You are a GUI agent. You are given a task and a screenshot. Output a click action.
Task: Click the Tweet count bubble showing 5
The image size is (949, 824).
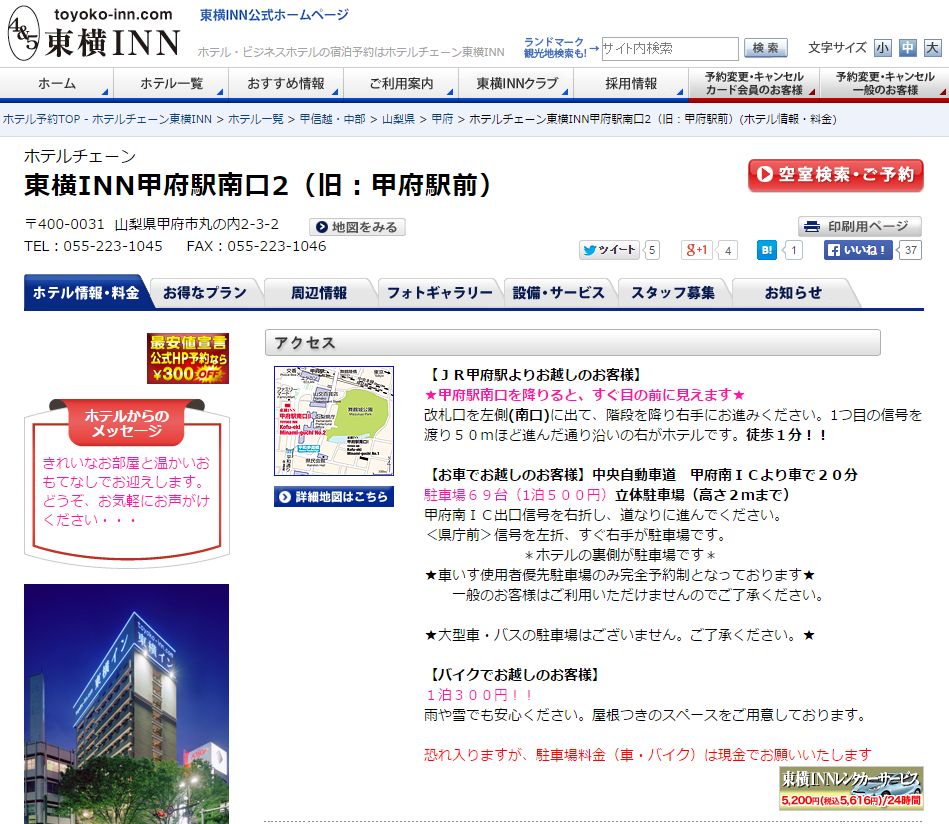[652, 249]
